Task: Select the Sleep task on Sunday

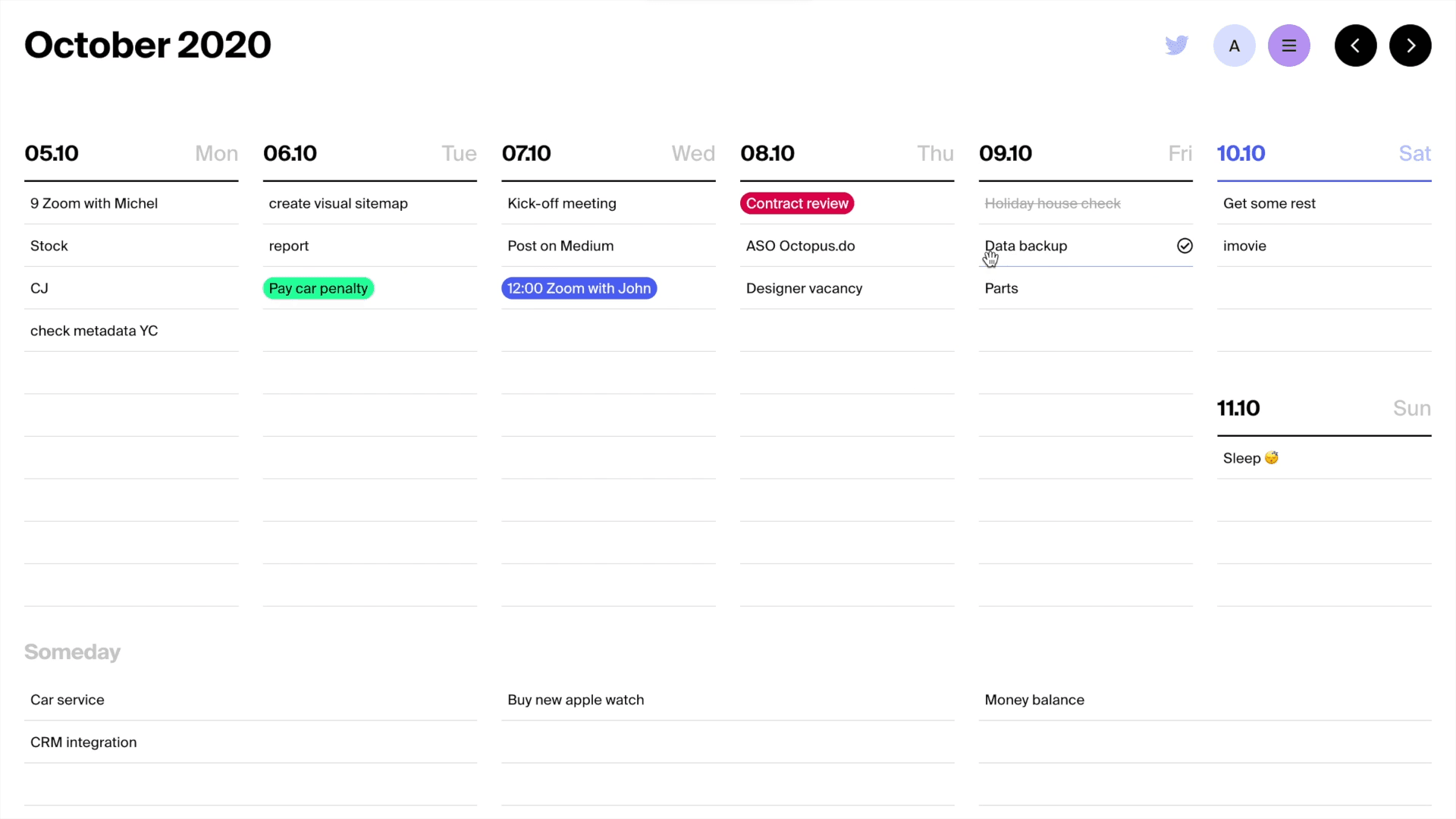Action: [x=1250, y=458]
